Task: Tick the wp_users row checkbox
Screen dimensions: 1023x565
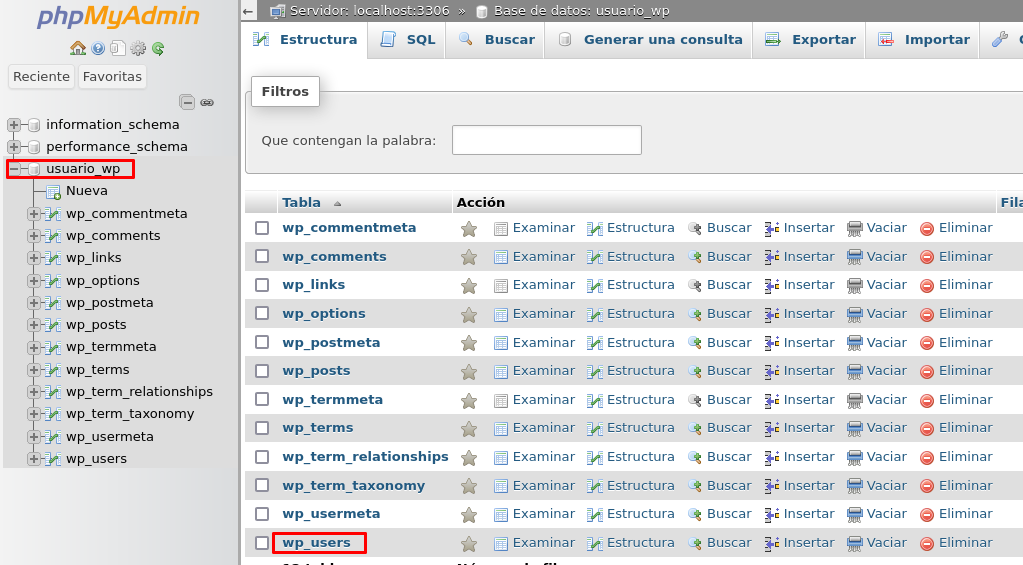Action: pos(262,543)
